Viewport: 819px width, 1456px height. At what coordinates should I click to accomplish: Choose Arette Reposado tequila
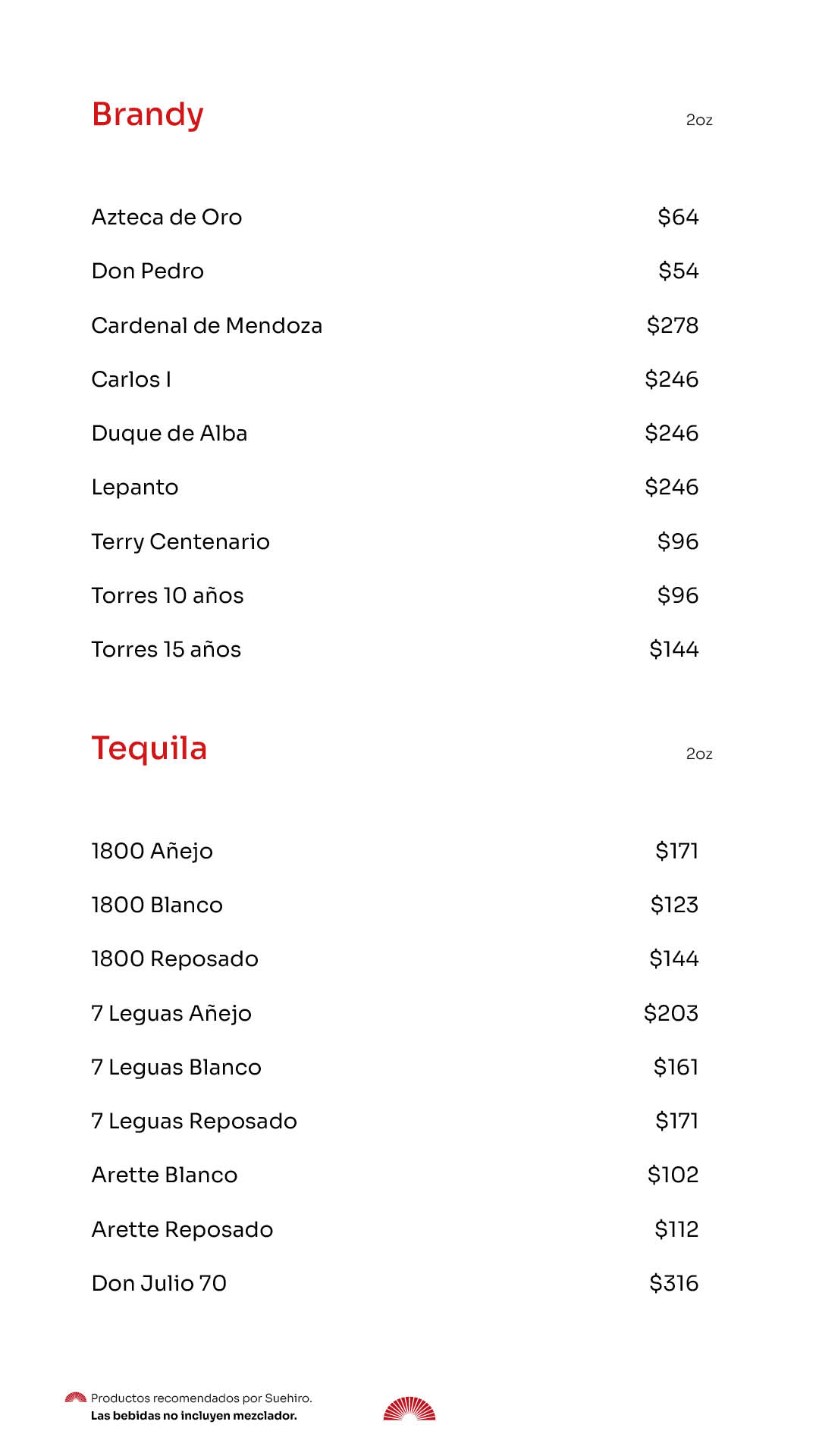click(182, 1229)
